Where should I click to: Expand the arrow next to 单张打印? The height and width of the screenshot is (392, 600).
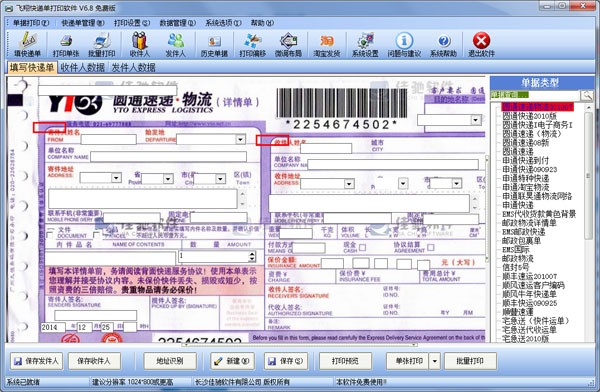pyautogui.click(x=434, y=361)
